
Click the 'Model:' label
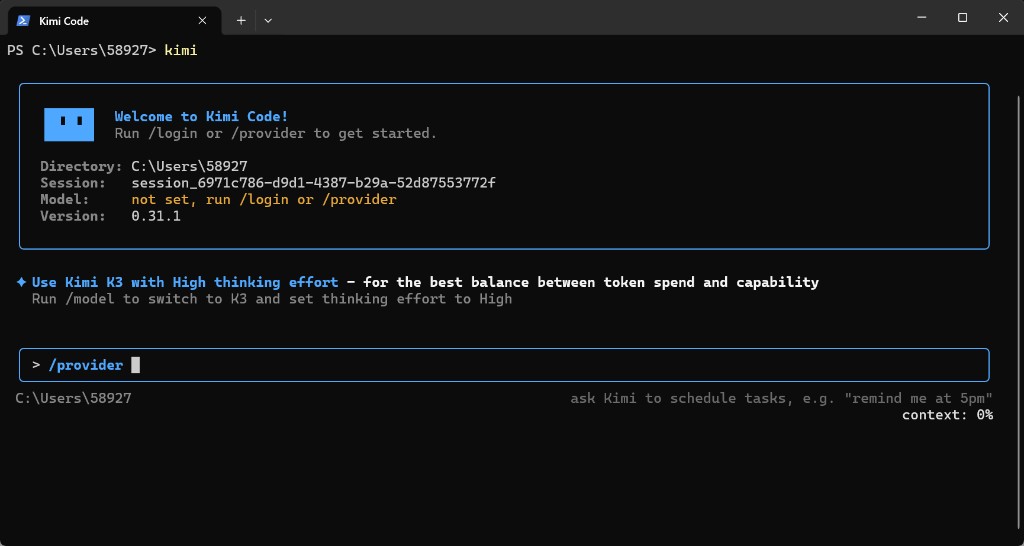65,199
